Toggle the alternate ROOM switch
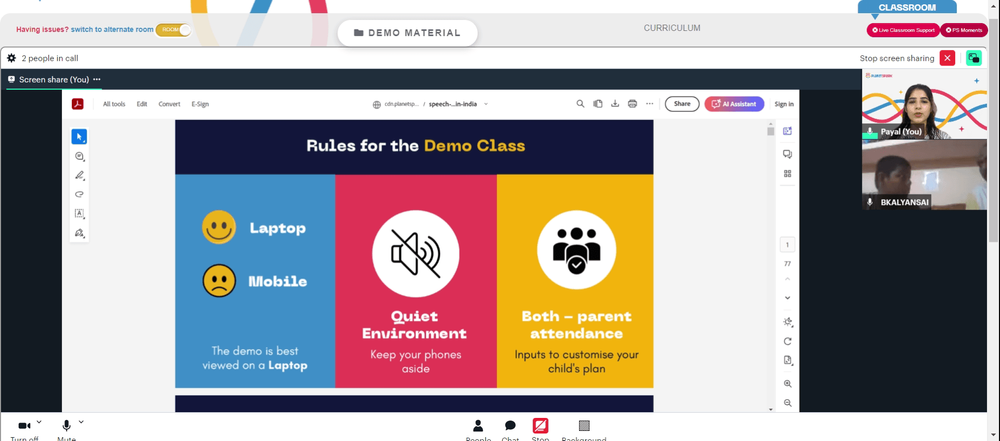The image size is (1000, 441). coord(173,29)
